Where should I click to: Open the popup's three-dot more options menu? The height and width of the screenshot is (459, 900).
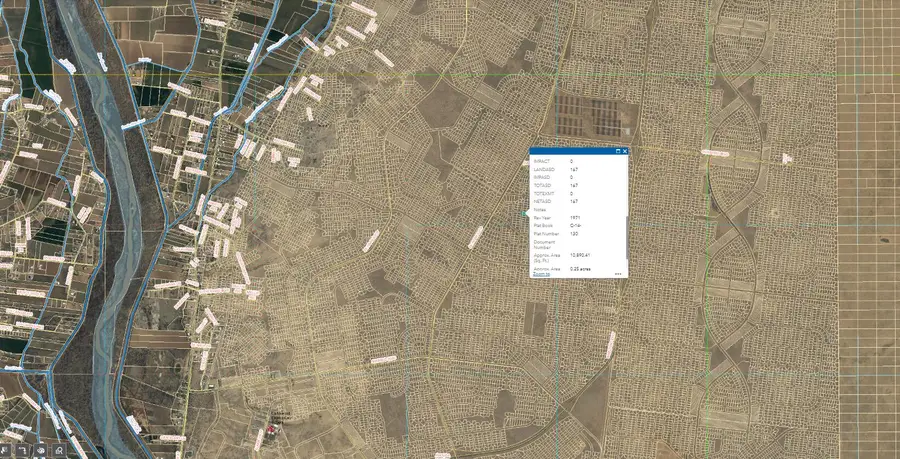[619, 273]
